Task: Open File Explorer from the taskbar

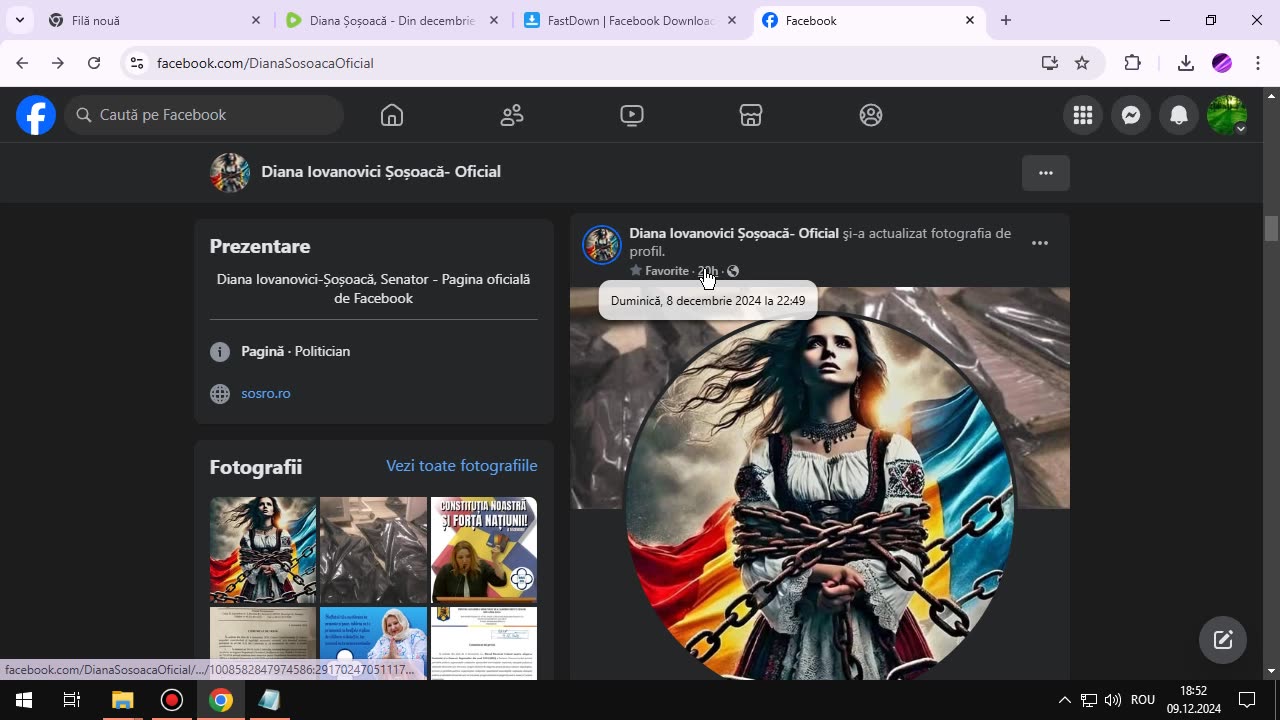Action: (x=122, y=700)
